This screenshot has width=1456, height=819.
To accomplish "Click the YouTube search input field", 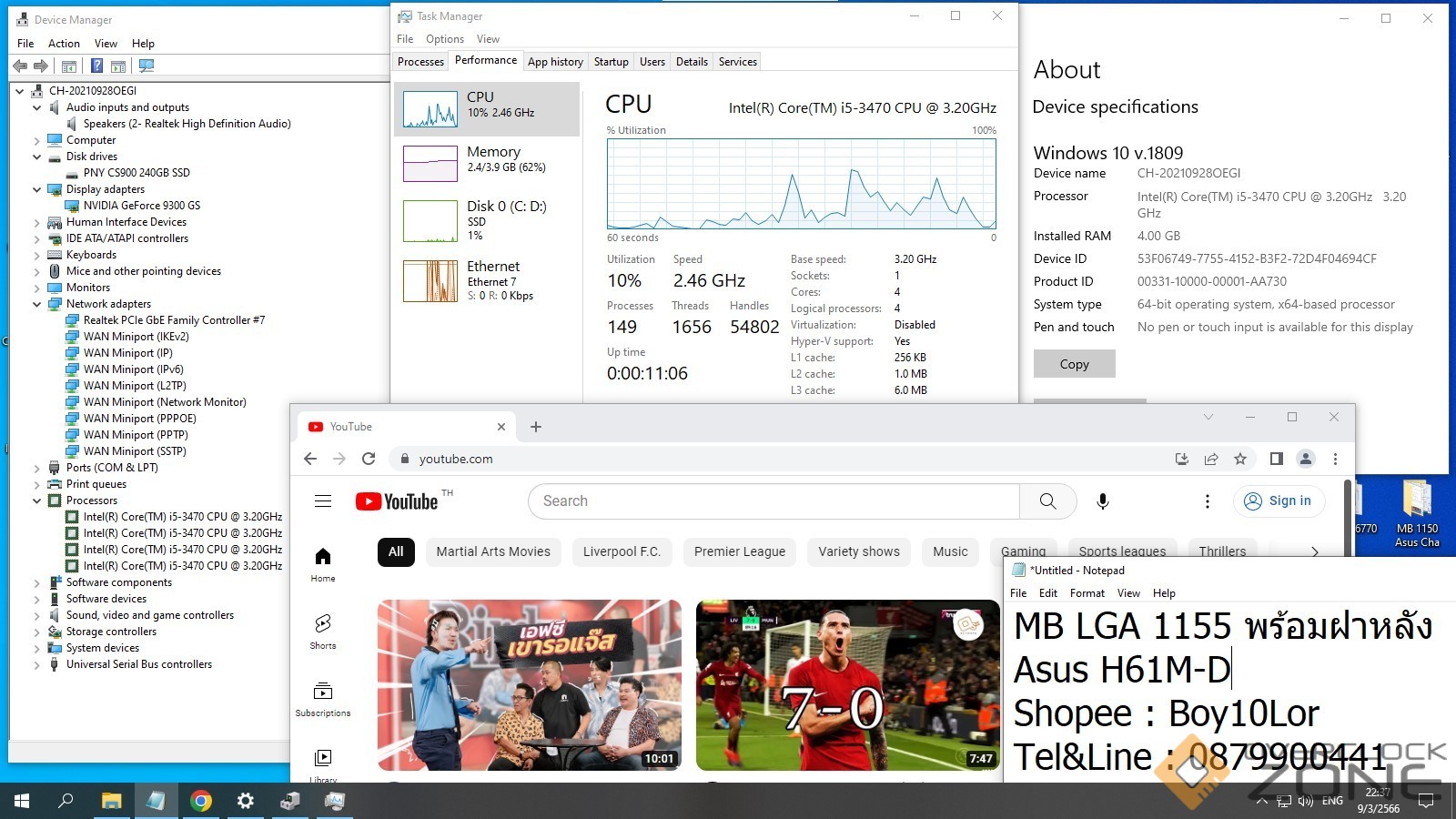I will point(773,501).
